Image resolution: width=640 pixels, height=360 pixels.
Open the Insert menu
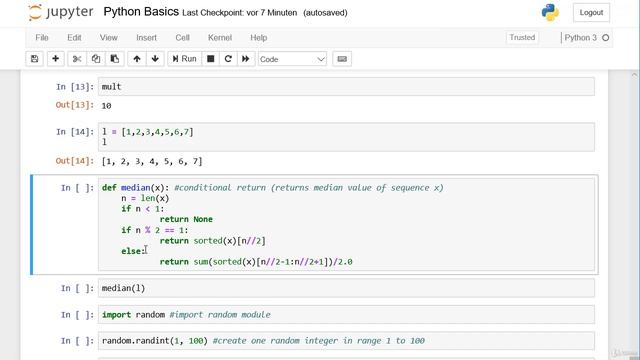(x=147, y=38)
